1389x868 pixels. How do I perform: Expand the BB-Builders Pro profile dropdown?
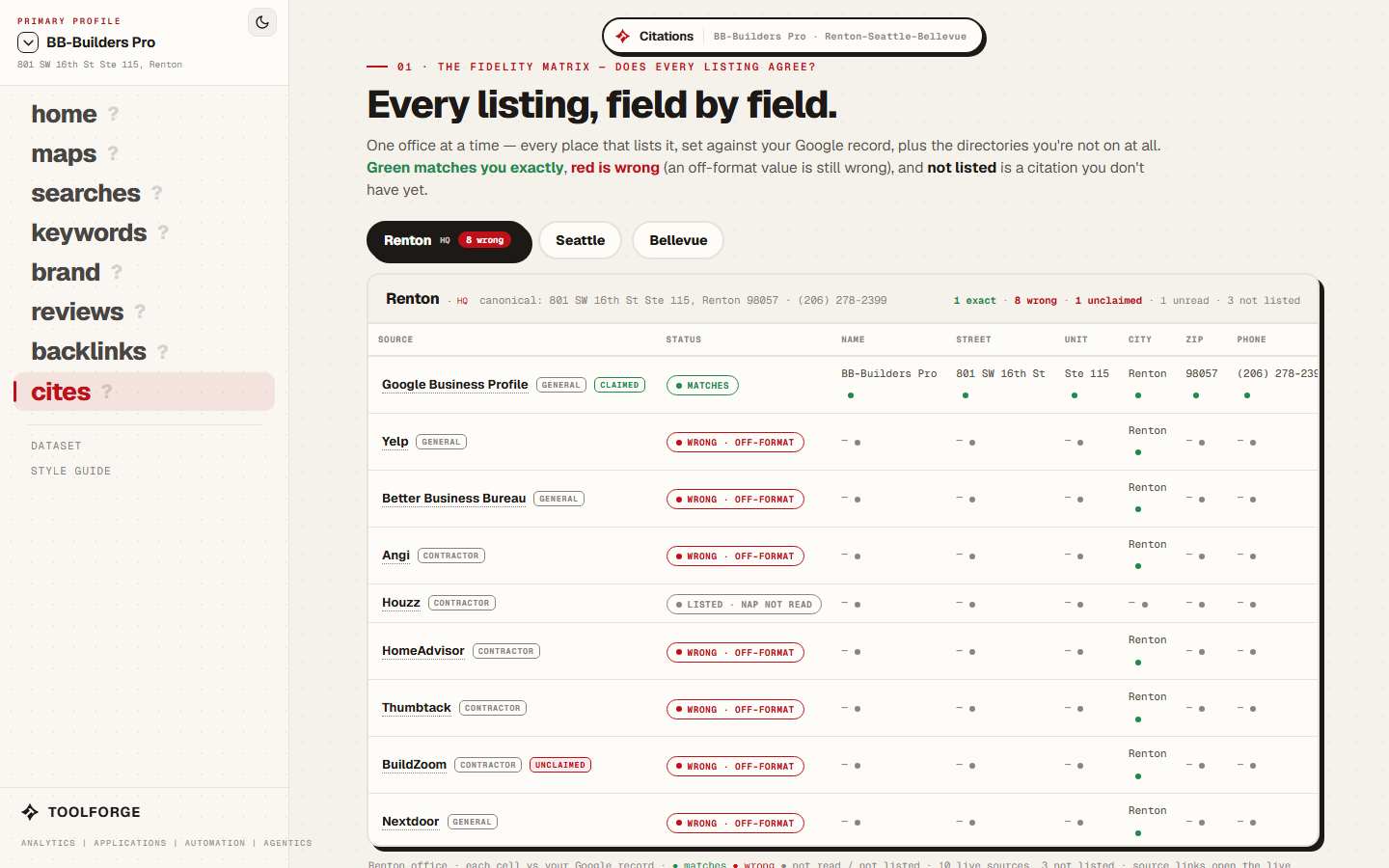pos(28,42)
